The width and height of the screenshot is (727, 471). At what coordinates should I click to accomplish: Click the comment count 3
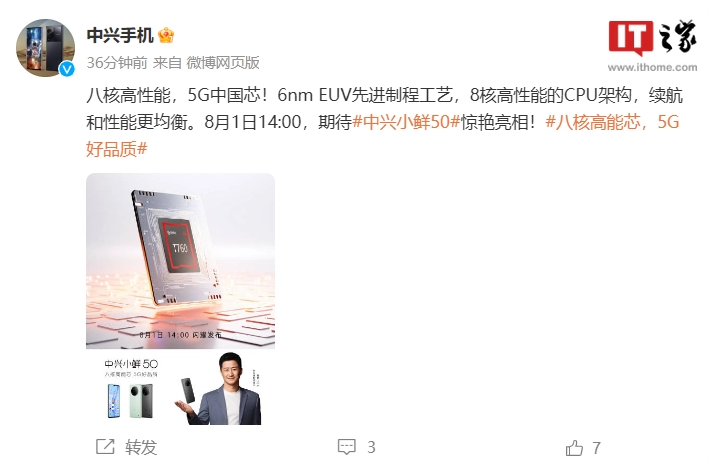371,447
